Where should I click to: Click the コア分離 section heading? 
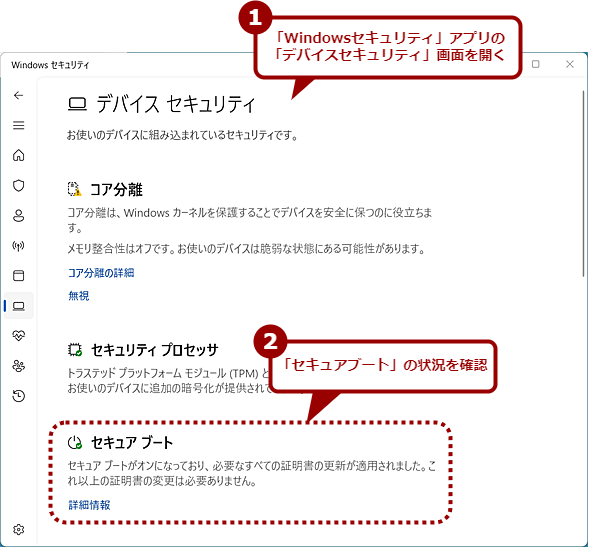click(116, 189)
